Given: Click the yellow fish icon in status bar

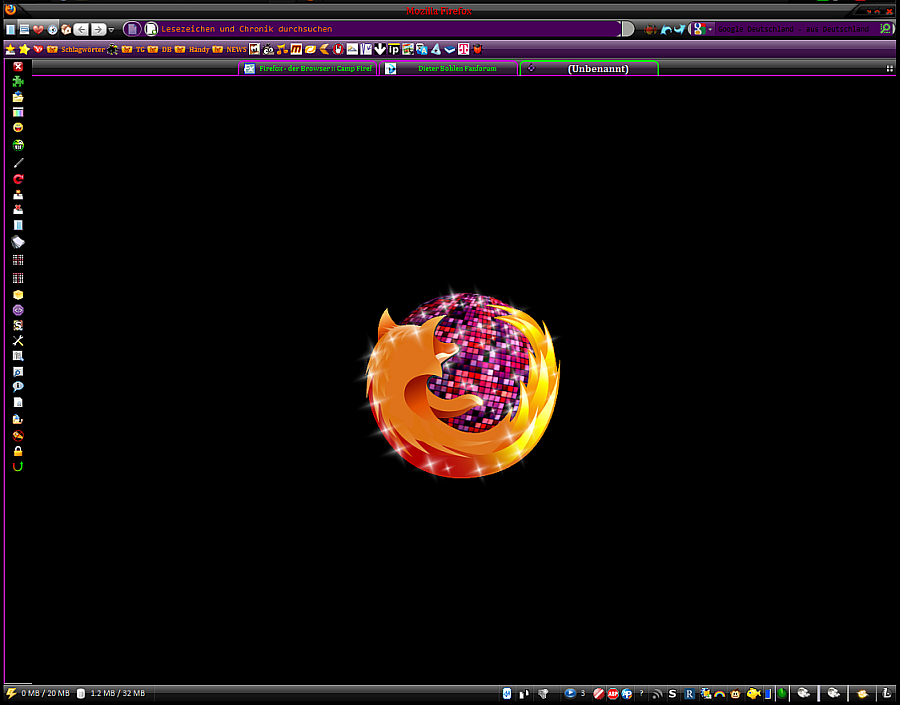Looking at the screenshot, I should (x=753, y=693).
